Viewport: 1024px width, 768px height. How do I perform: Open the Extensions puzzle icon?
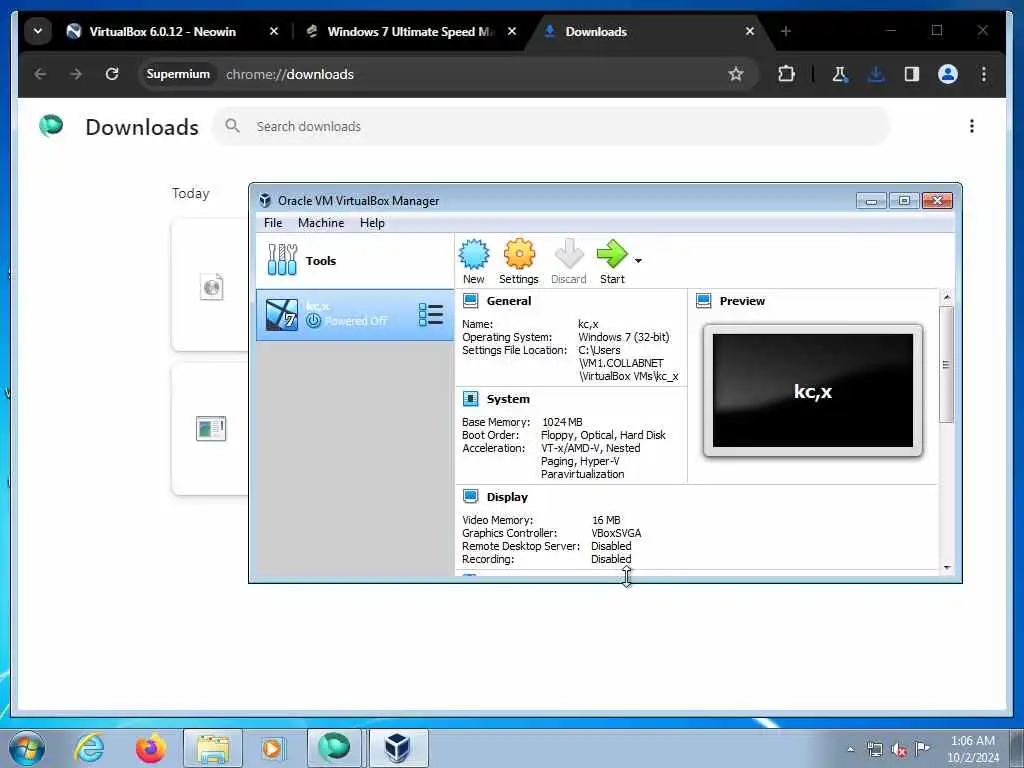point(786,74)
